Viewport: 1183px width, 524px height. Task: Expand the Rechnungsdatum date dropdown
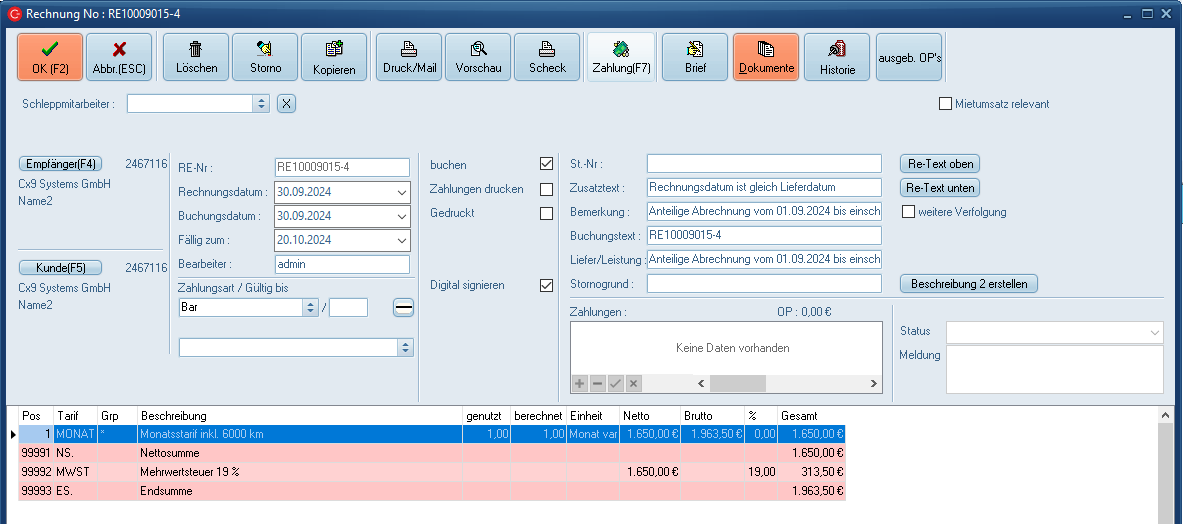(401, 193)
